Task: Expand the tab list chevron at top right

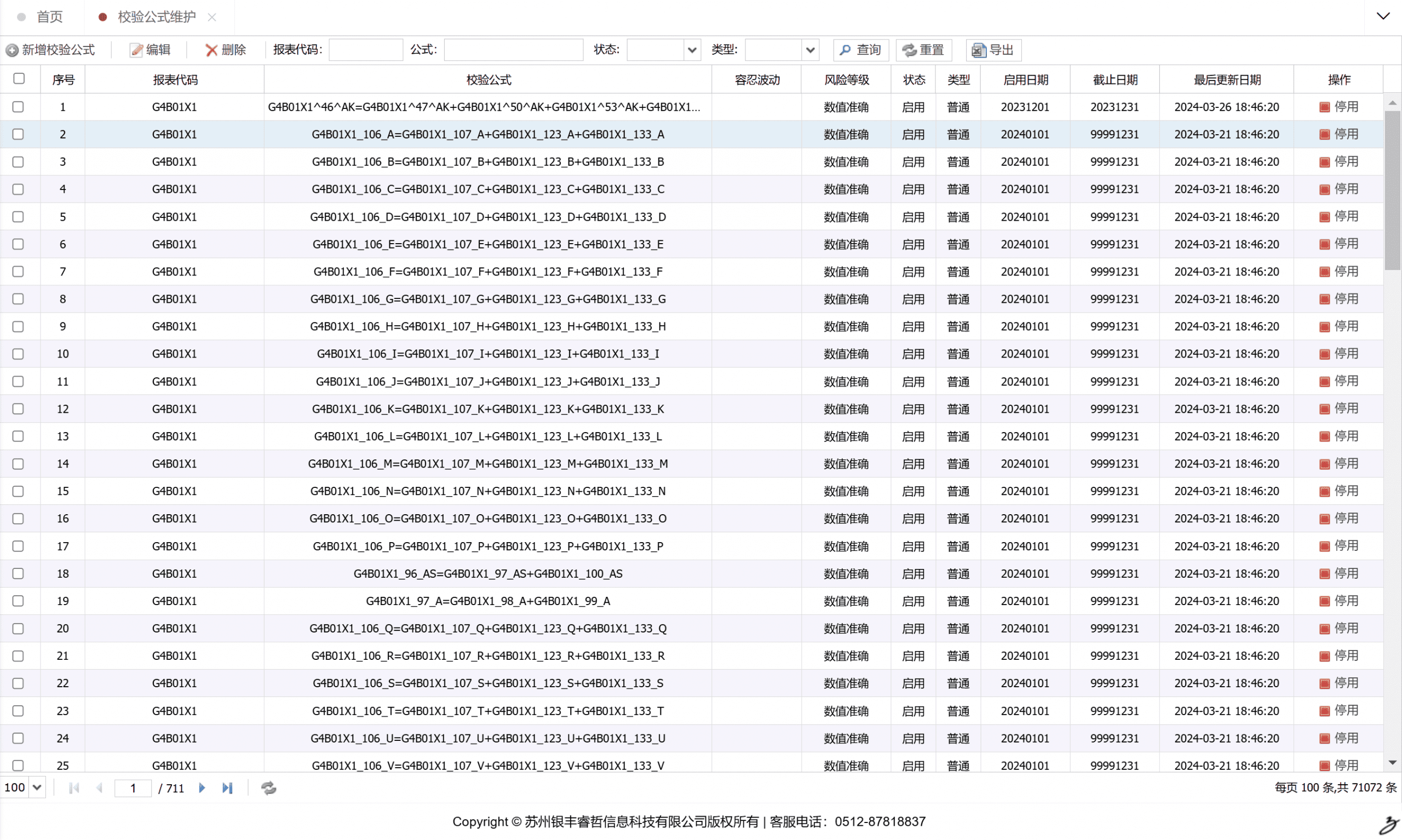Action: 1383,16
